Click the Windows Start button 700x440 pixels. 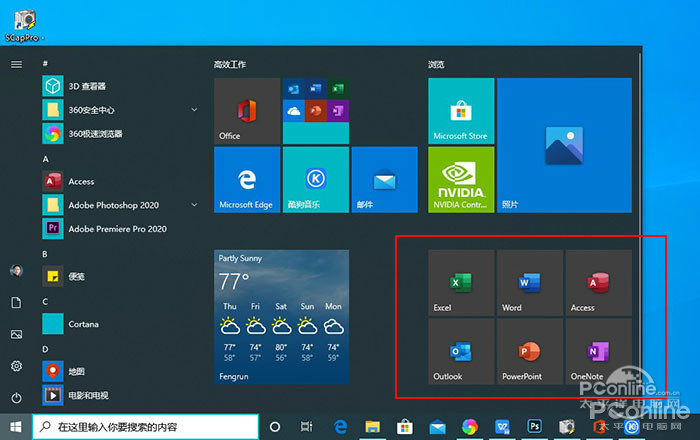pos(16,427)
